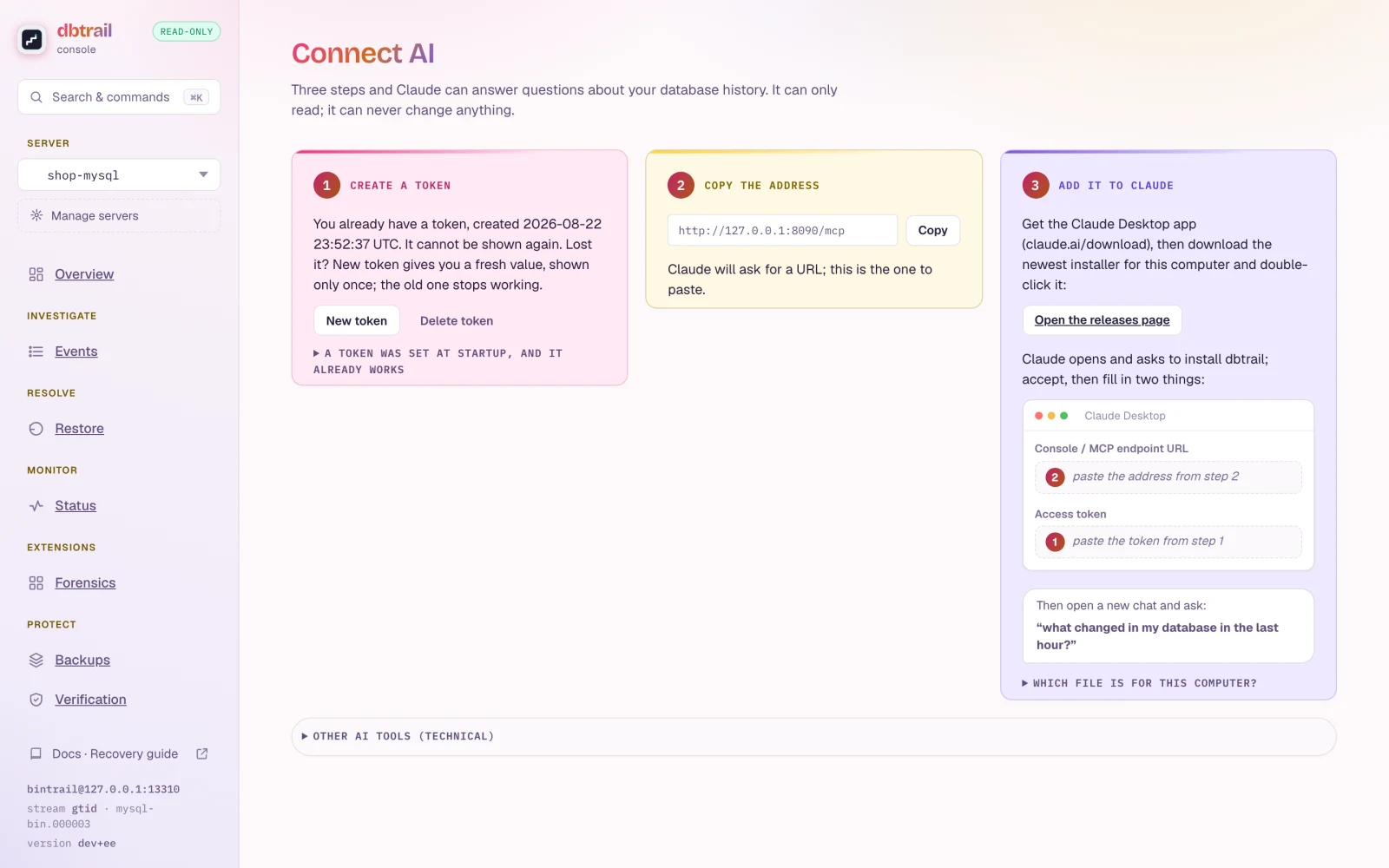Image resolution: width=1389 pixels, height=868 pixels.
Task: Navigate to the Status page
Action: pos(76,506)
